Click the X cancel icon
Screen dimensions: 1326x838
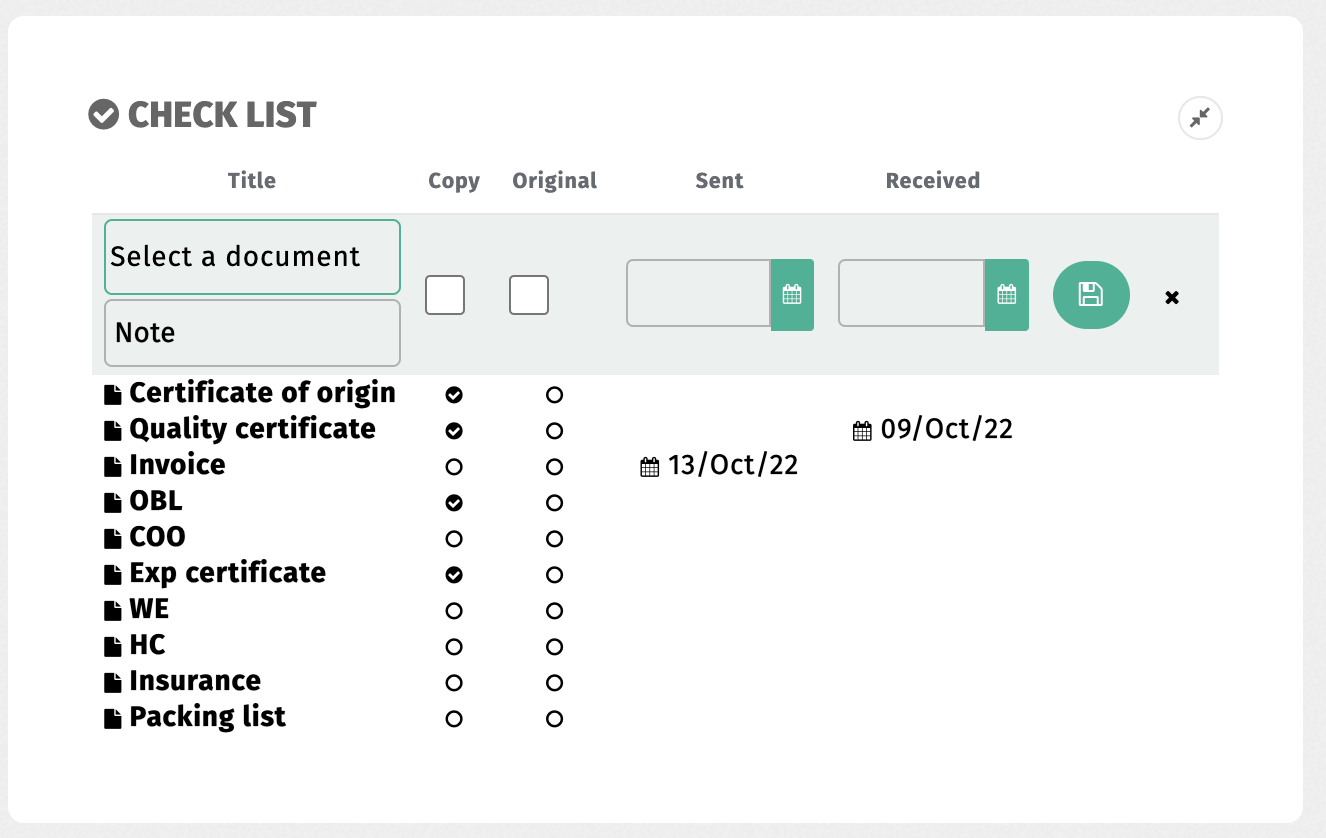pos(1172,297)
